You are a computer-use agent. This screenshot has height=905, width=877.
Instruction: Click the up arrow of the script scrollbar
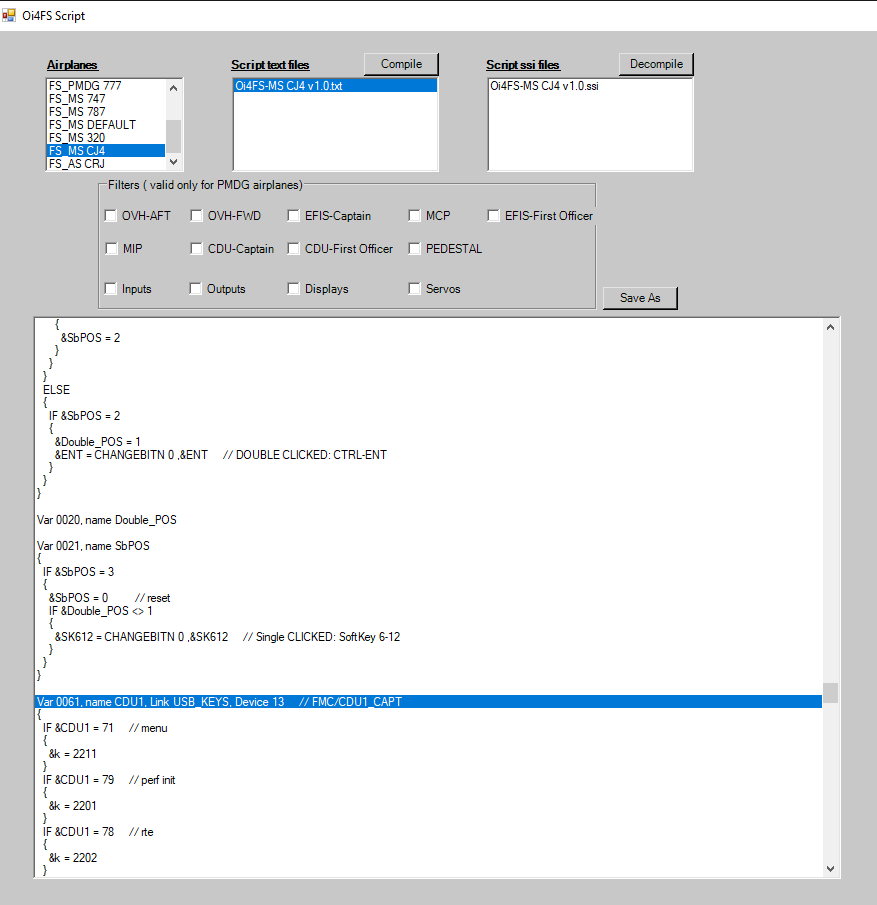(830, 325)
